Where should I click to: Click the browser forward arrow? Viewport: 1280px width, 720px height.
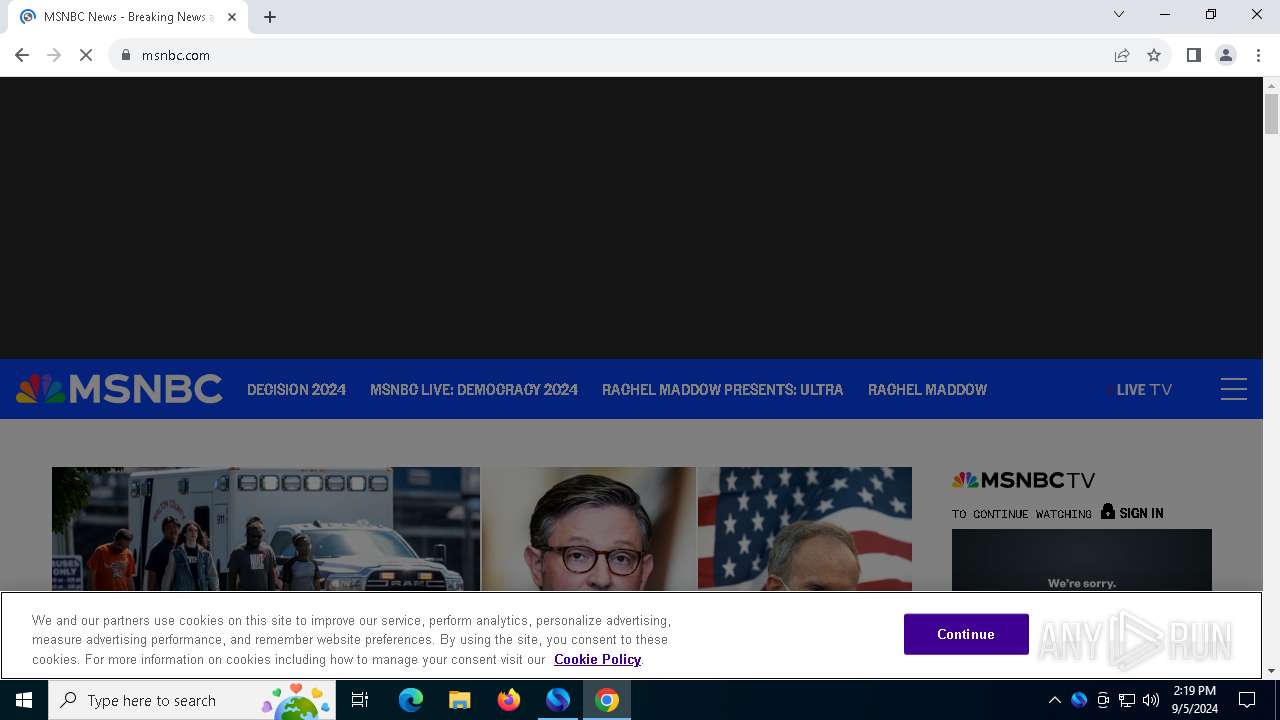coord(54,55)
